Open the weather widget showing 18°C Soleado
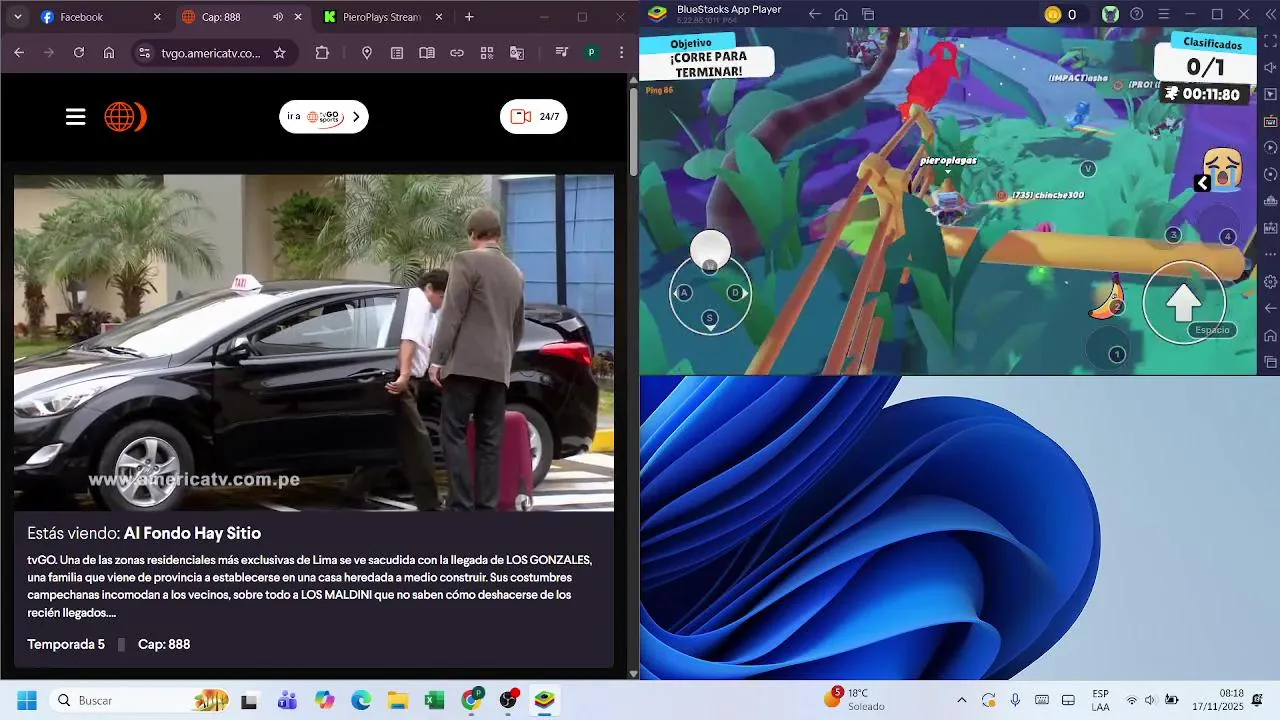 point(854,699)
